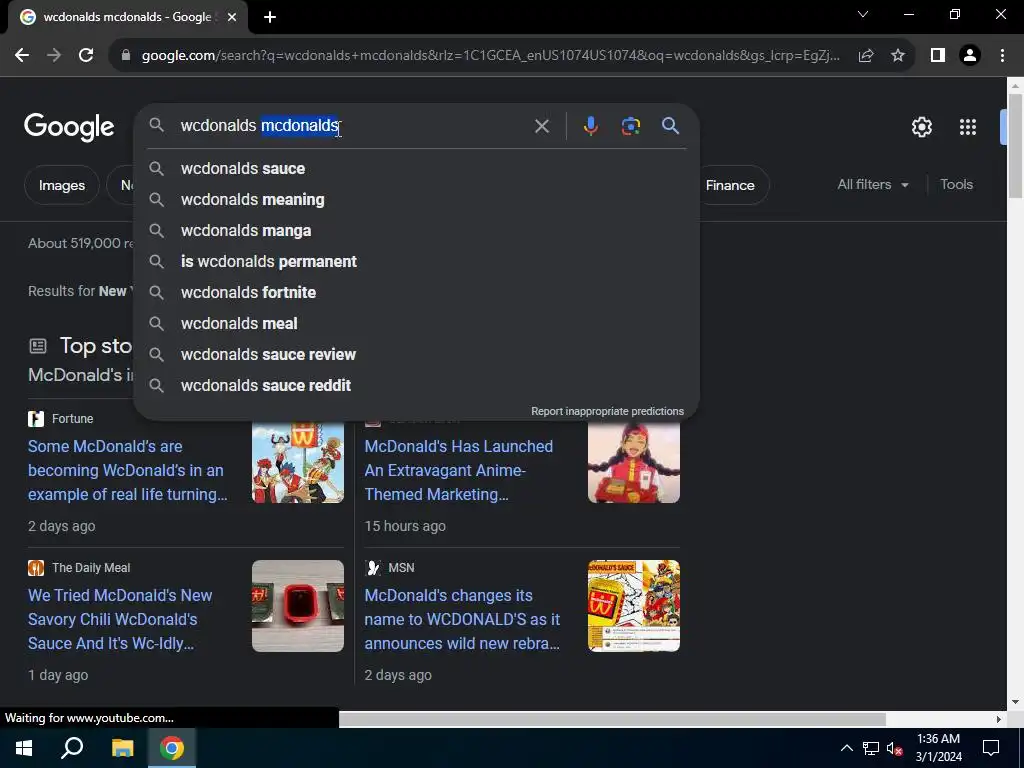The width and height of the screenshot is (1024, 768).
Task: Switch to the Images filter
Action: coord(61,185)
